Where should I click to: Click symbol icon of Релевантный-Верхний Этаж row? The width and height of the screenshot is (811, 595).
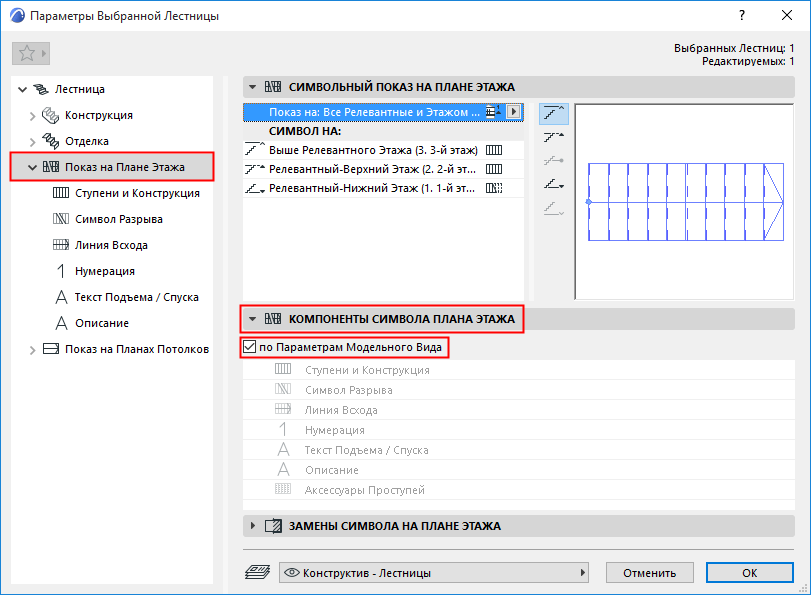pos(494,169)
